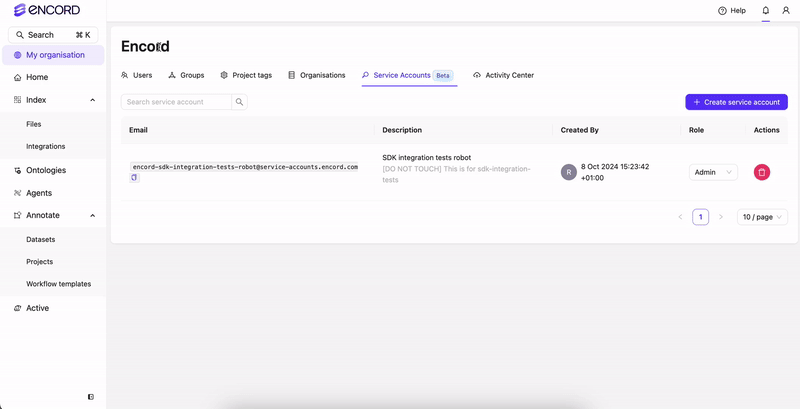Open Integrations under Index
This screenshot has width=800, height=409.
pyautogui.click(x=45, y=146)
